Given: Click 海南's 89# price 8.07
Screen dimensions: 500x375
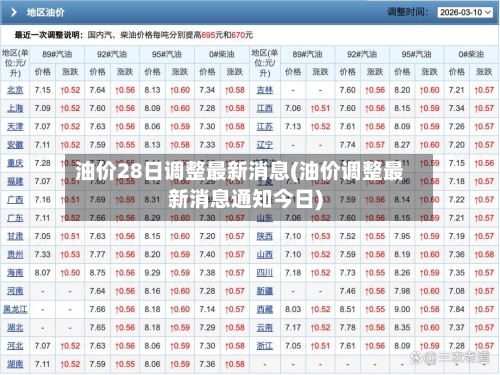Looking at the screenshot, I should tap(43, 273).
